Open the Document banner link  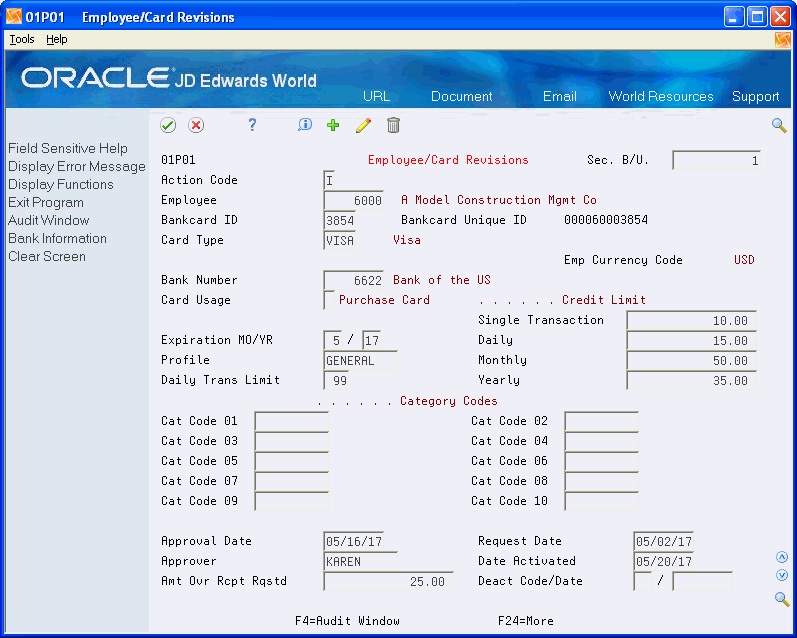click(x=462, y=96)
